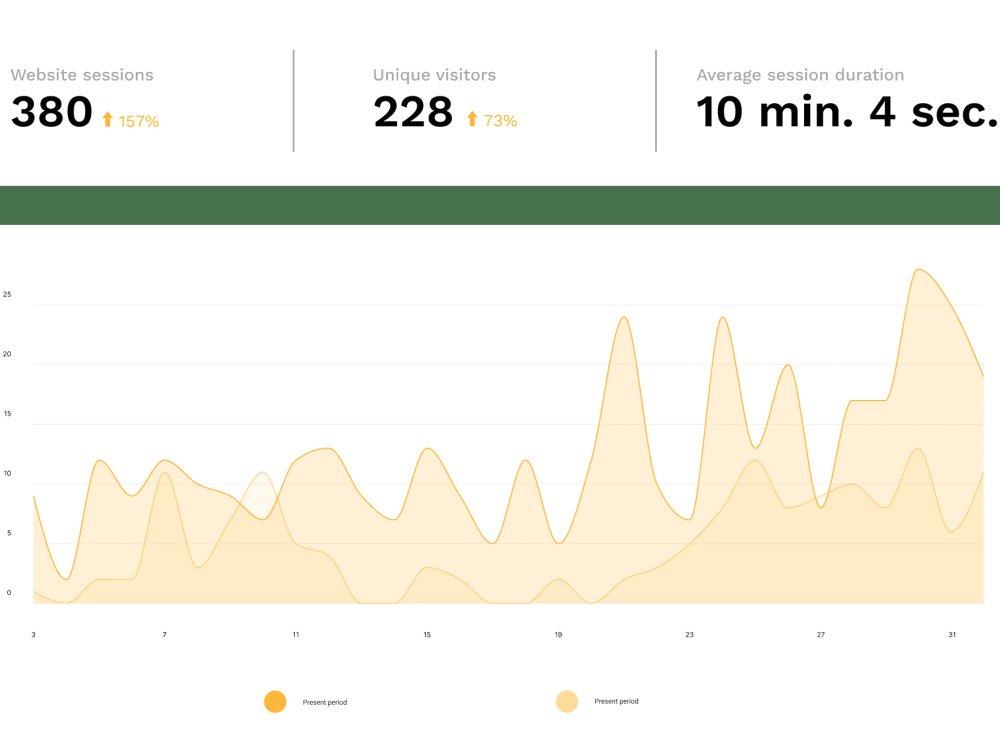Click the 380 sessions value
The width and height of the screenshot is (1000, 750).
[x=52, y=112]
